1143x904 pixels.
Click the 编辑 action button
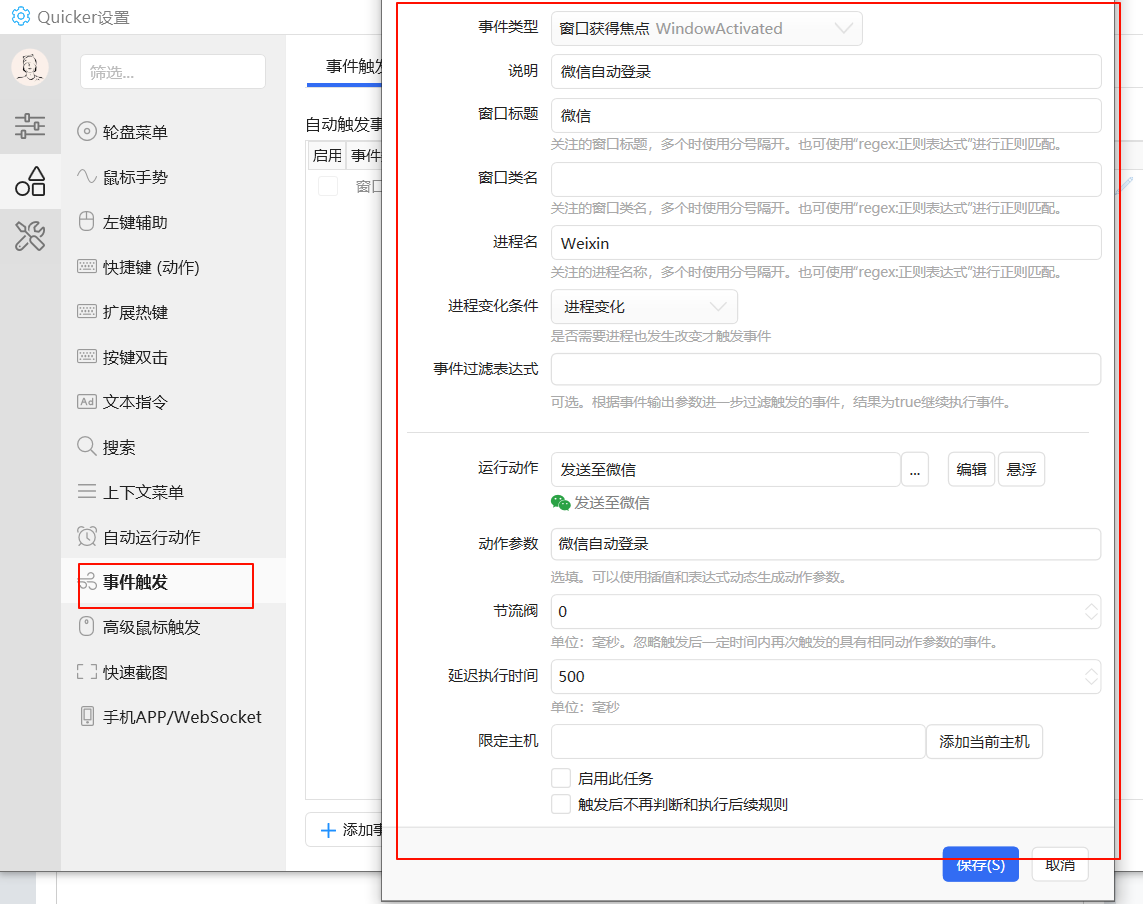971,469
